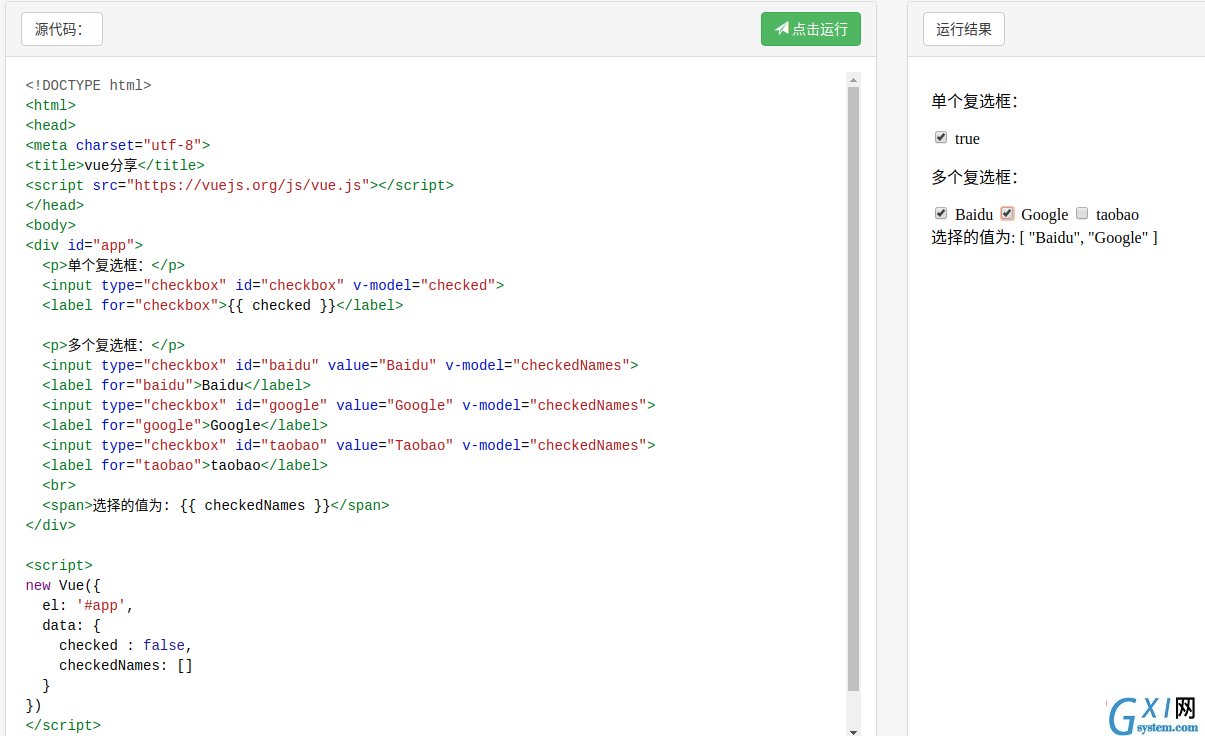Click the opening <head> tag line

(51, 125)
